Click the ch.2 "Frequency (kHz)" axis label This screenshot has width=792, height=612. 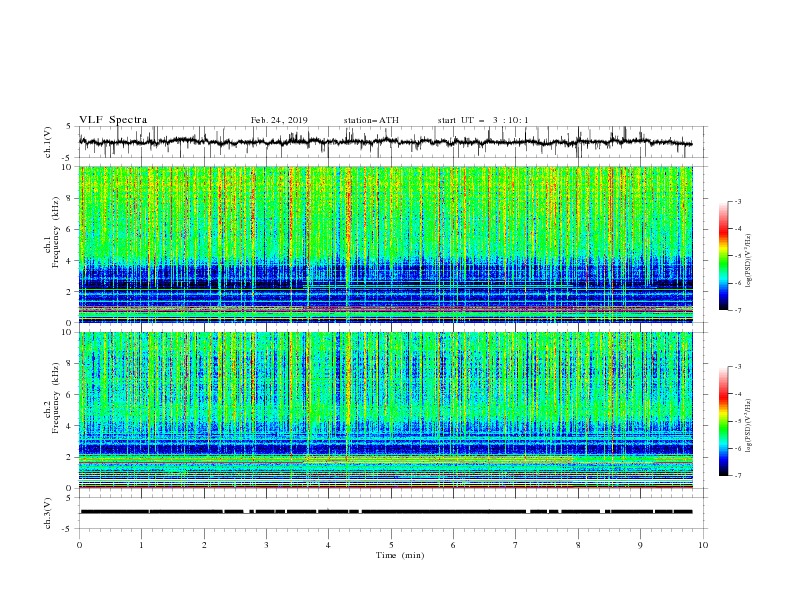coord(56,398)
